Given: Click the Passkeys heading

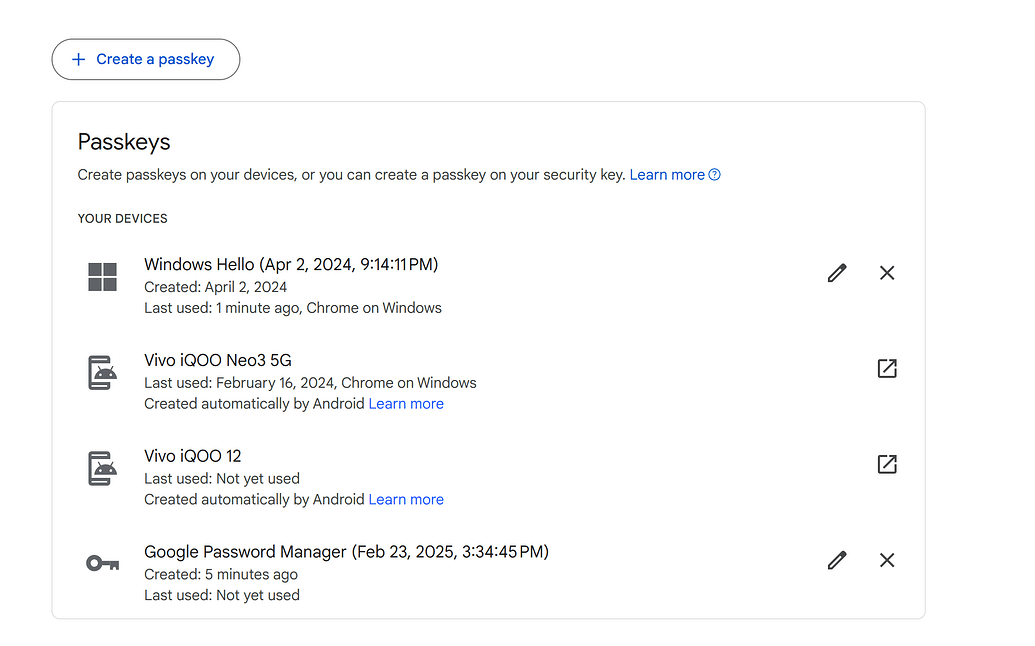Looking at the screenshot, I should (x=124, y=142).
